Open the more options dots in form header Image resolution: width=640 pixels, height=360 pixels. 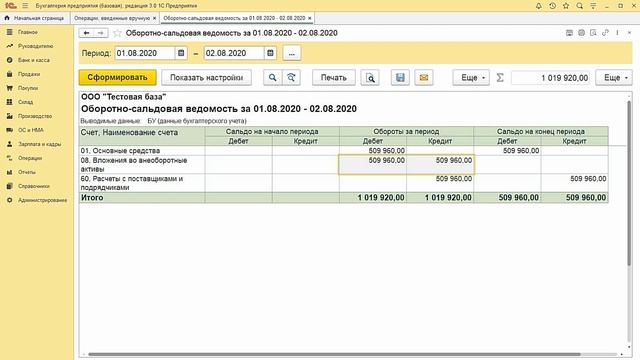[617, 33]
